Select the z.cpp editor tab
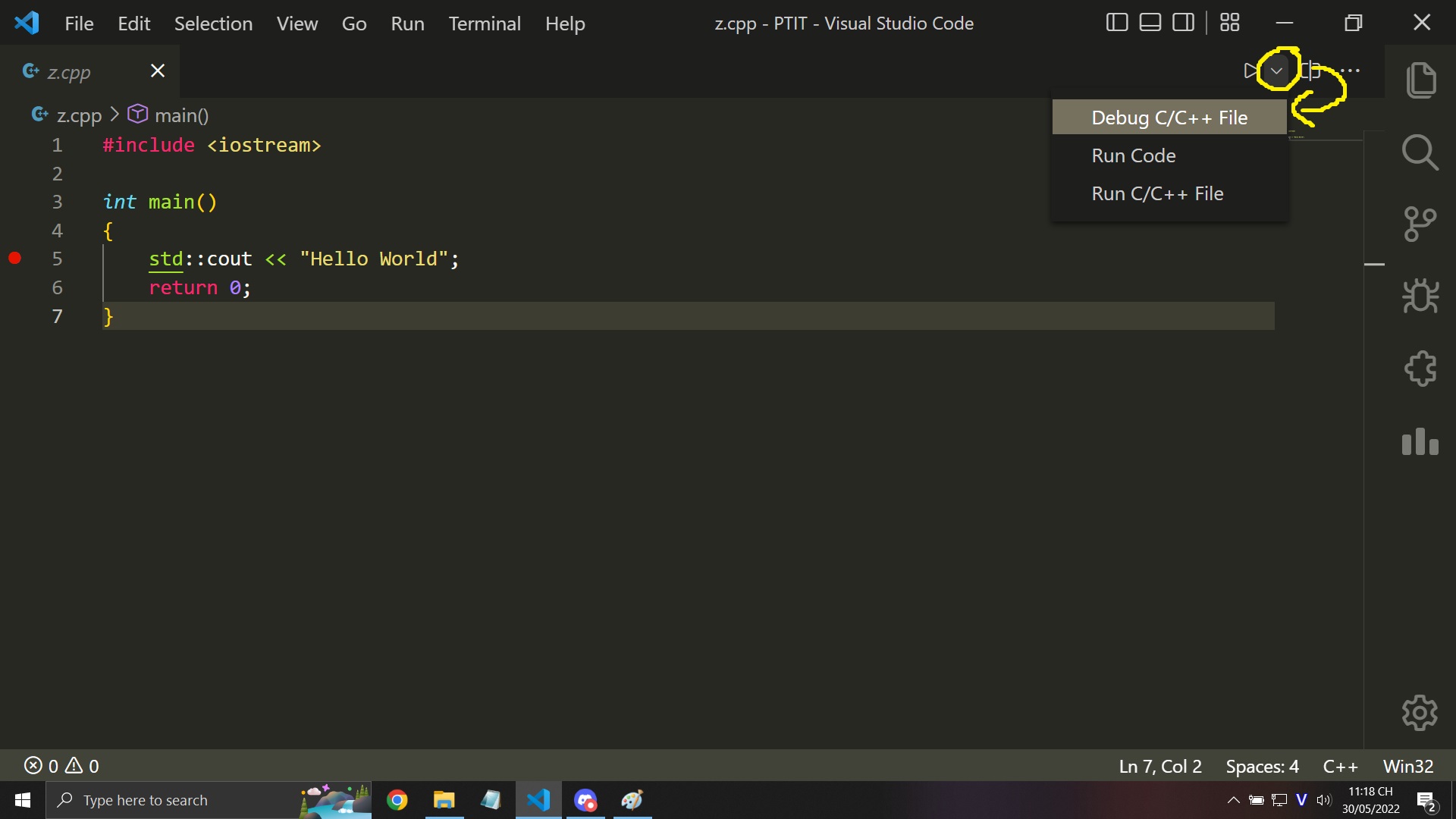The width and height of the screenshot is (1456, 819). point(89,71)
